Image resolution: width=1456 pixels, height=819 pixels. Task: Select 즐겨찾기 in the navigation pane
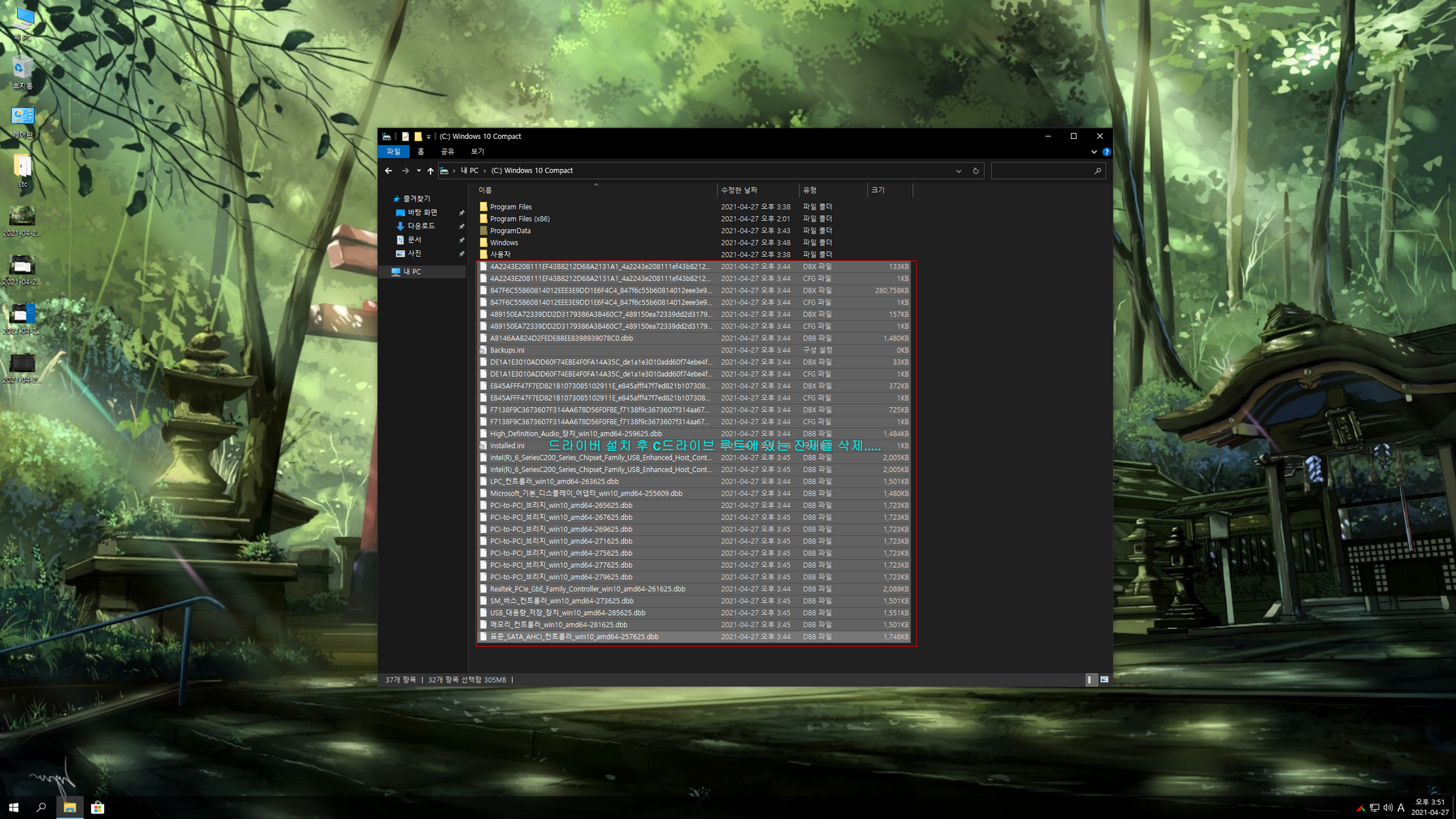417,198
